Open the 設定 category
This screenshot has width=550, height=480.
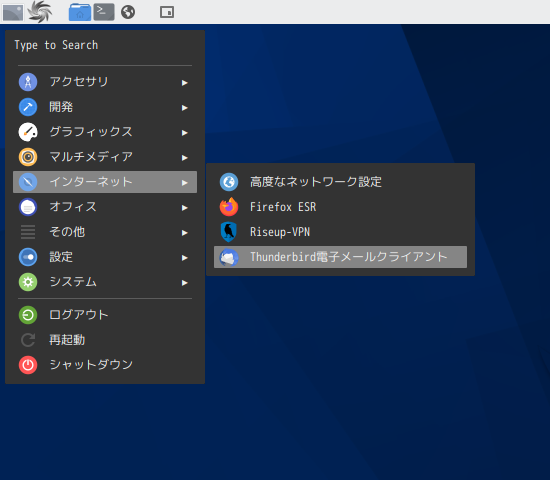point(105,257)
